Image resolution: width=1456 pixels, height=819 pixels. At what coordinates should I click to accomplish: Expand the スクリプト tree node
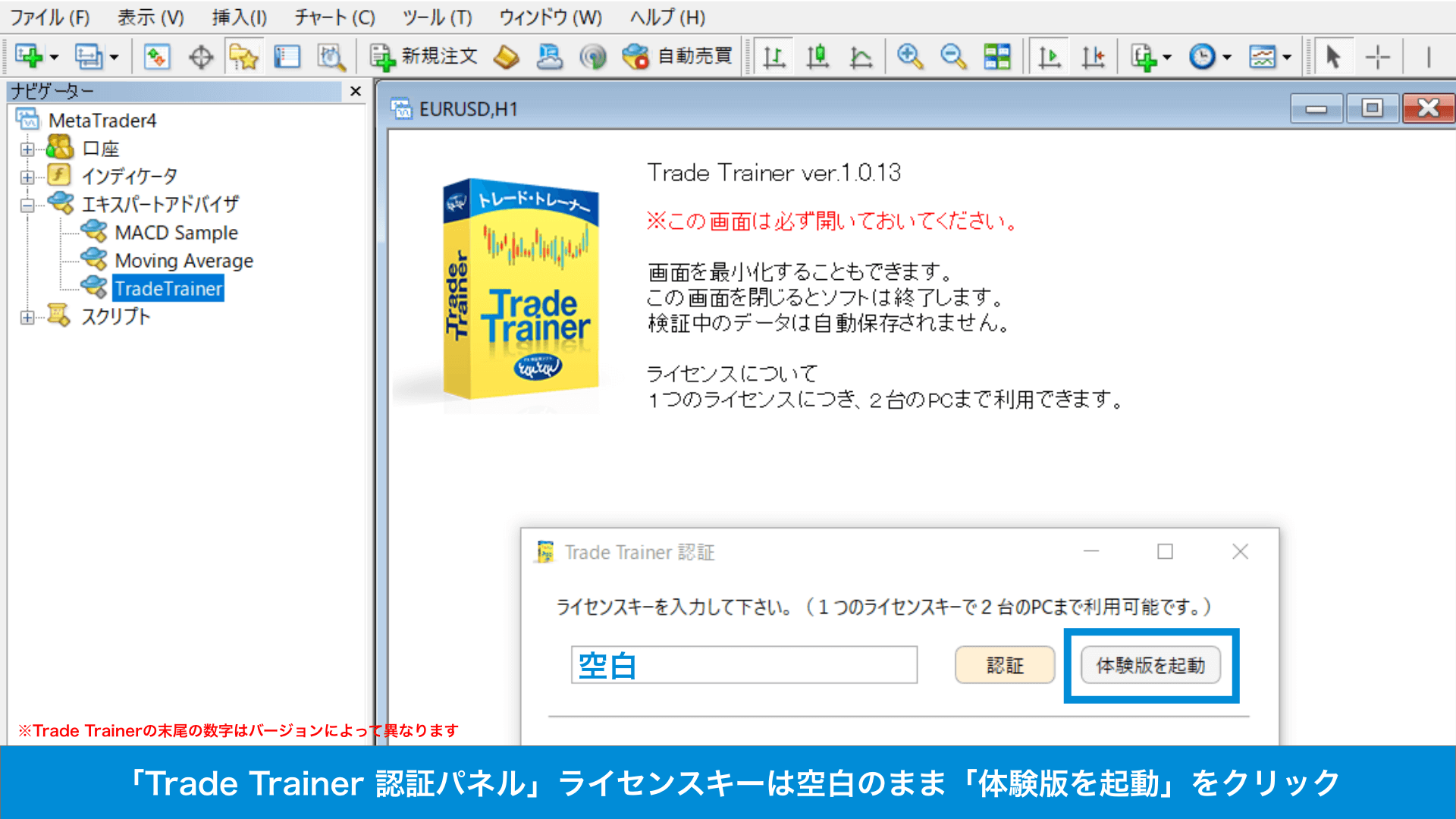pos(29,316)
